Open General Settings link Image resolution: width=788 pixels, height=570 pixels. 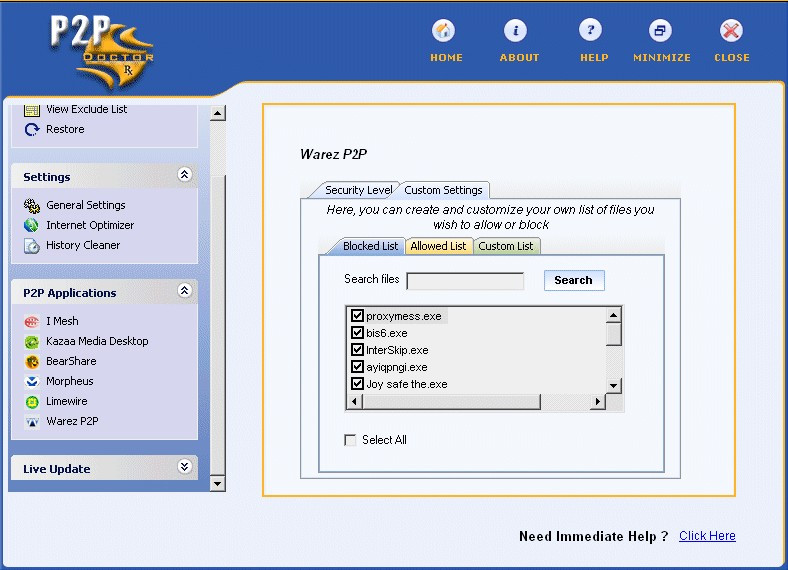click(86, 205)
